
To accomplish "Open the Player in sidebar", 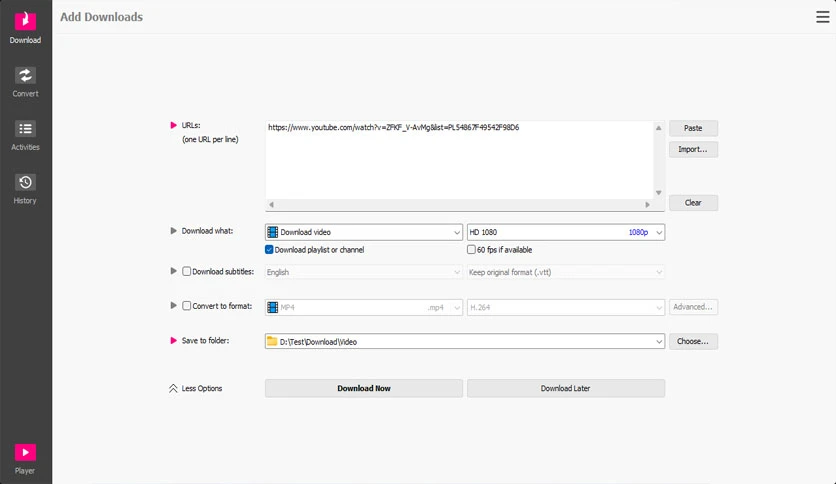I will (x=25, y=458).
